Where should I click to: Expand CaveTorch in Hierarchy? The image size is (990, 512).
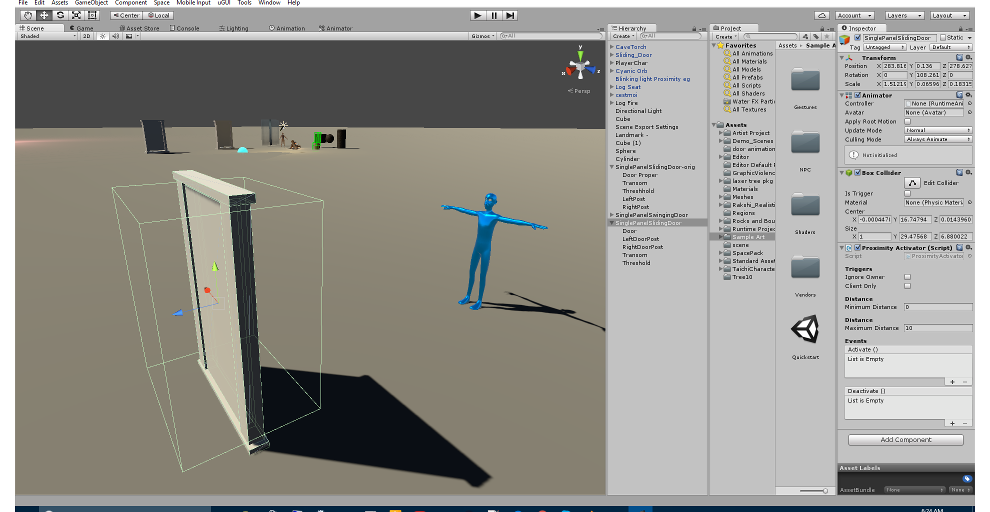tap(612, 47)
